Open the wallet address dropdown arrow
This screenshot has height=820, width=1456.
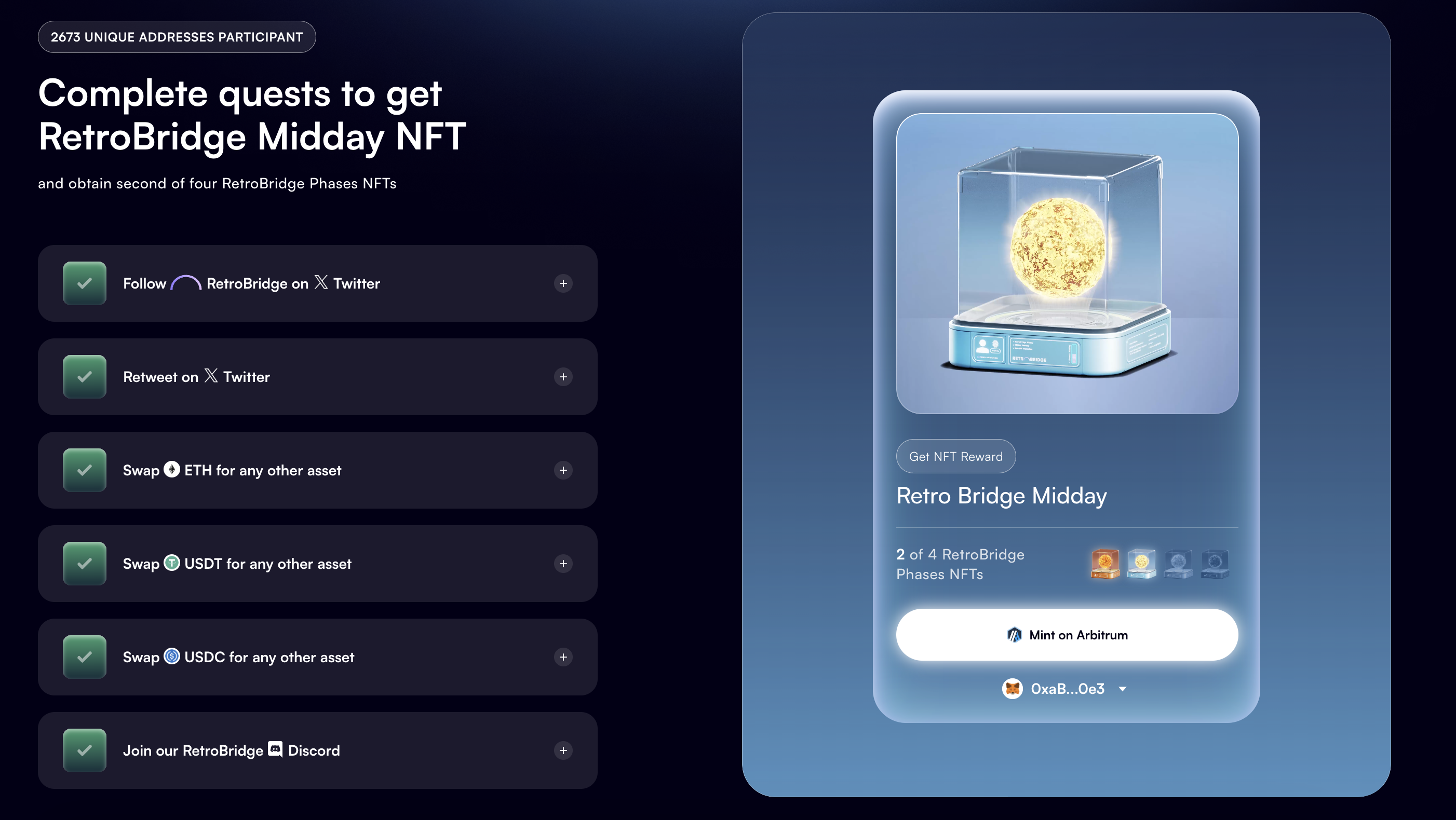pyautogui.click(x=1123, y=689)
